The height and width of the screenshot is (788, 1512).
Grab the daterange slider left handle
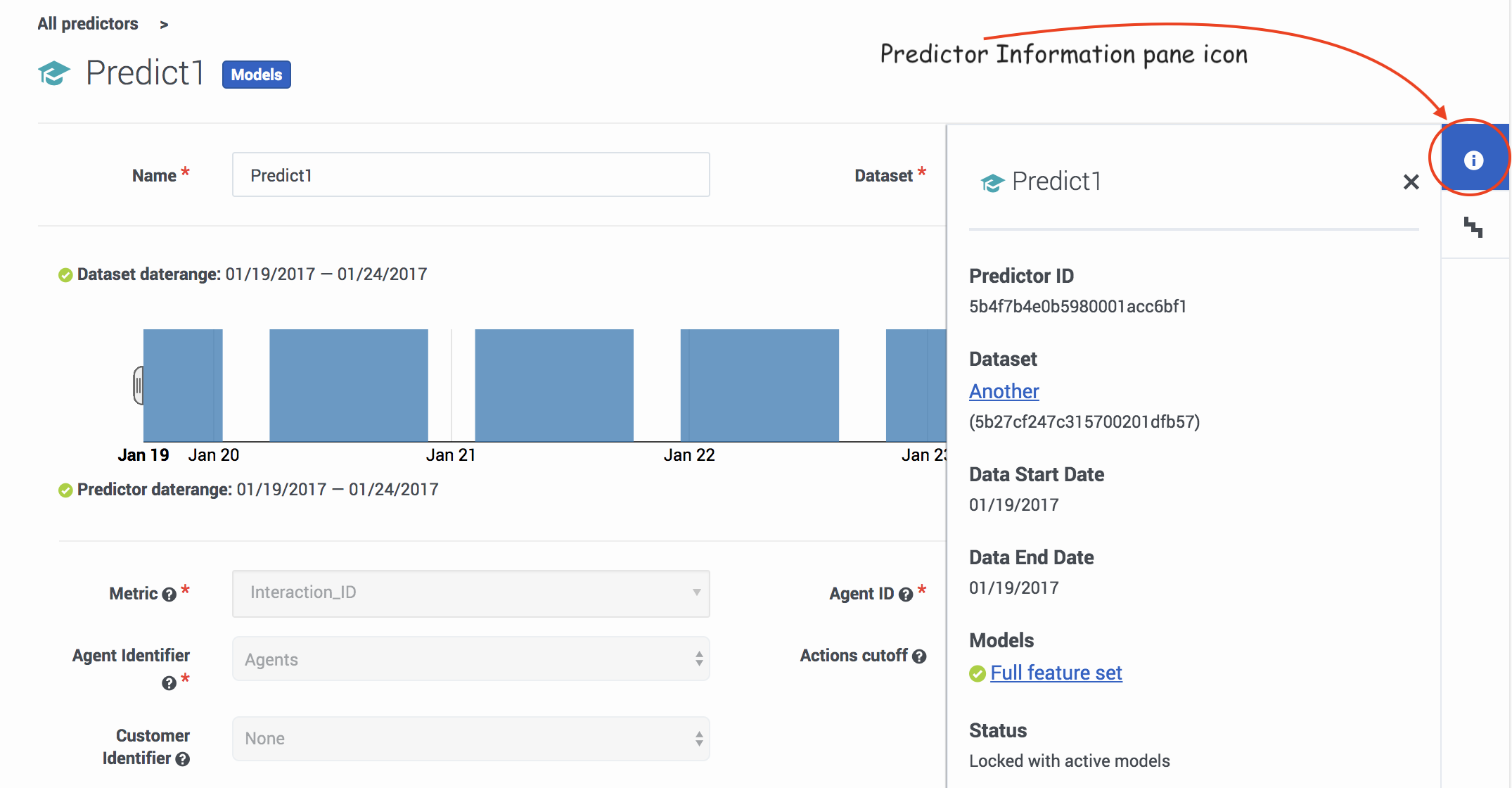(x=139, y=385)
